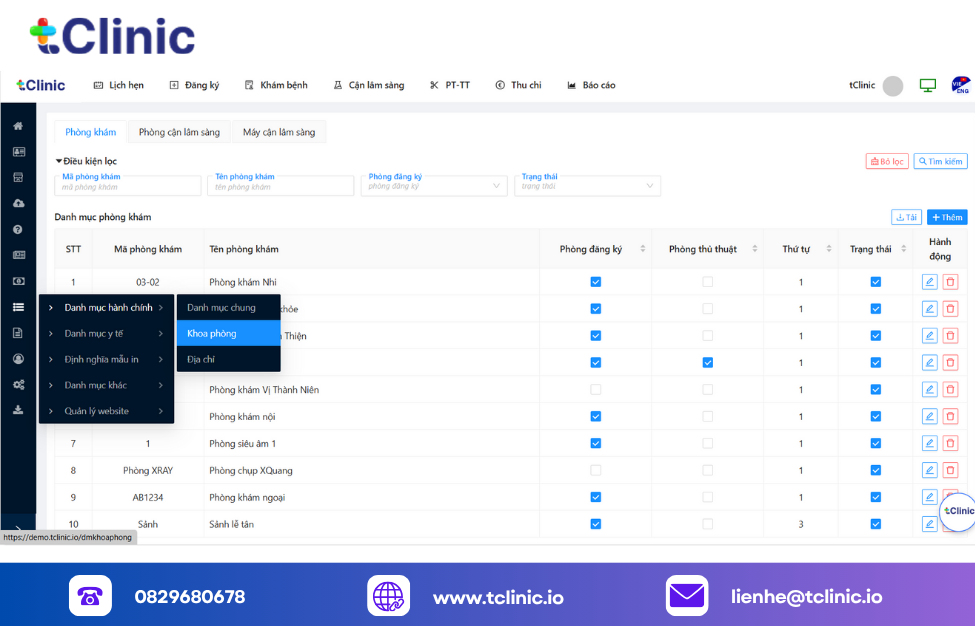This screenshot has height=626, width=975.
Task: Focus the Mã phòng khám input field
Action: click(x=128, y=185)
